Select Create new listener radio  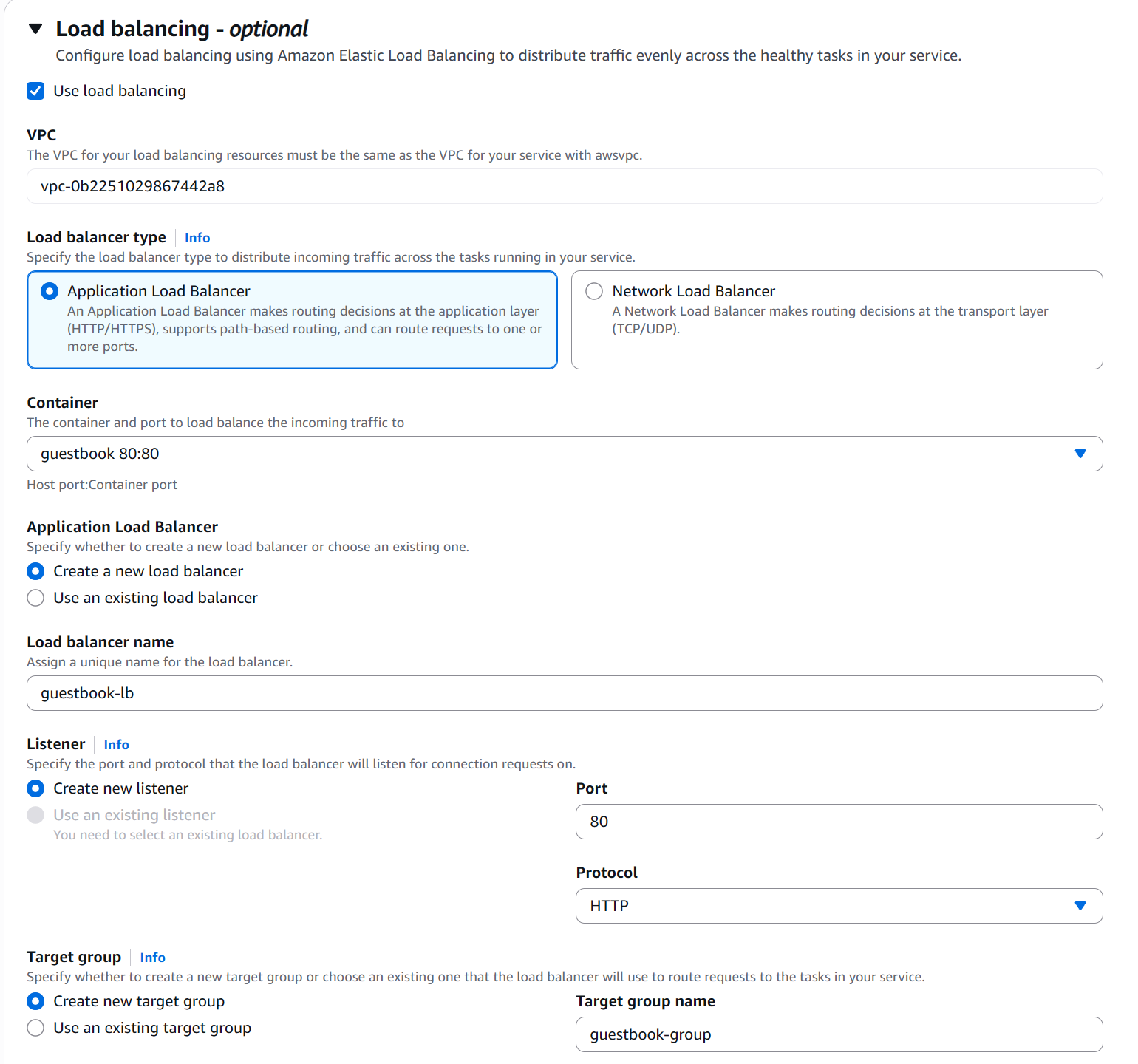click(35, 788)
